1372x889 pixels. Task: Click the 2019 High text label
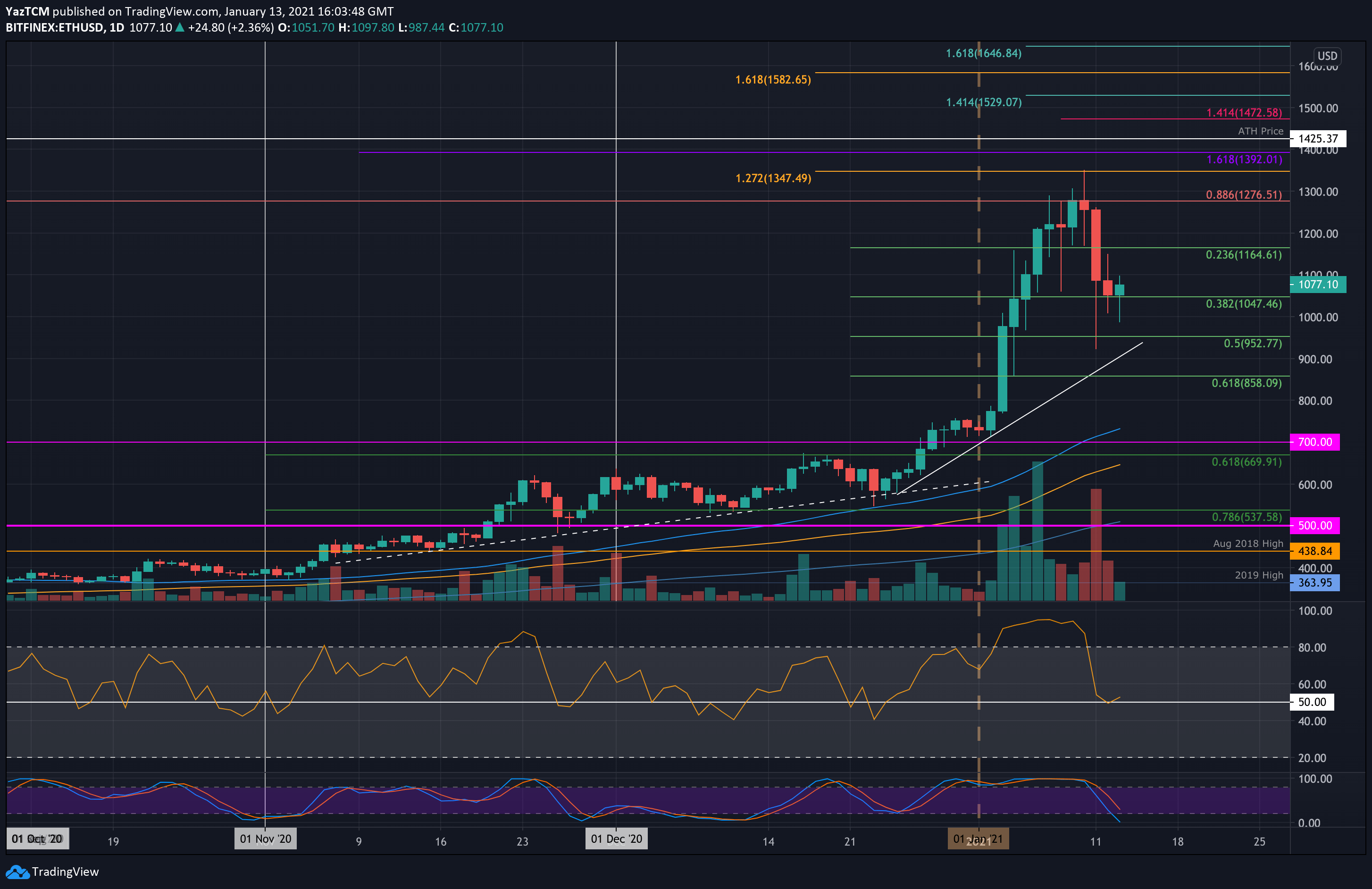[1258, 575]
